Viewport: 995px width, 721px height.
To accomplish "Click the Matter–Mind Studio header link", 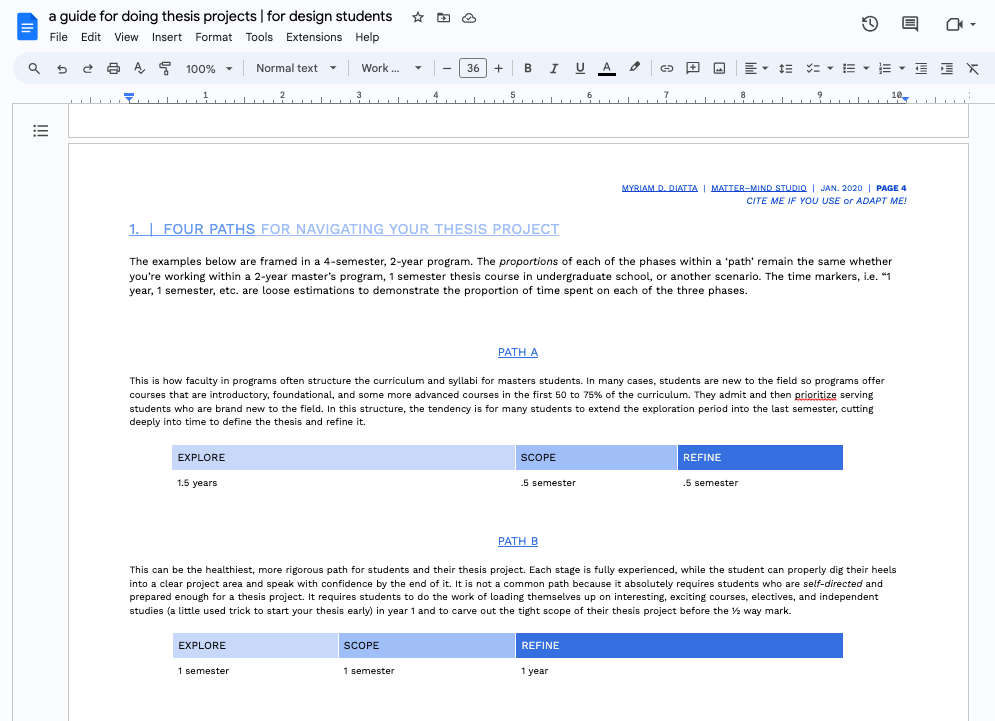I will 758,188.
